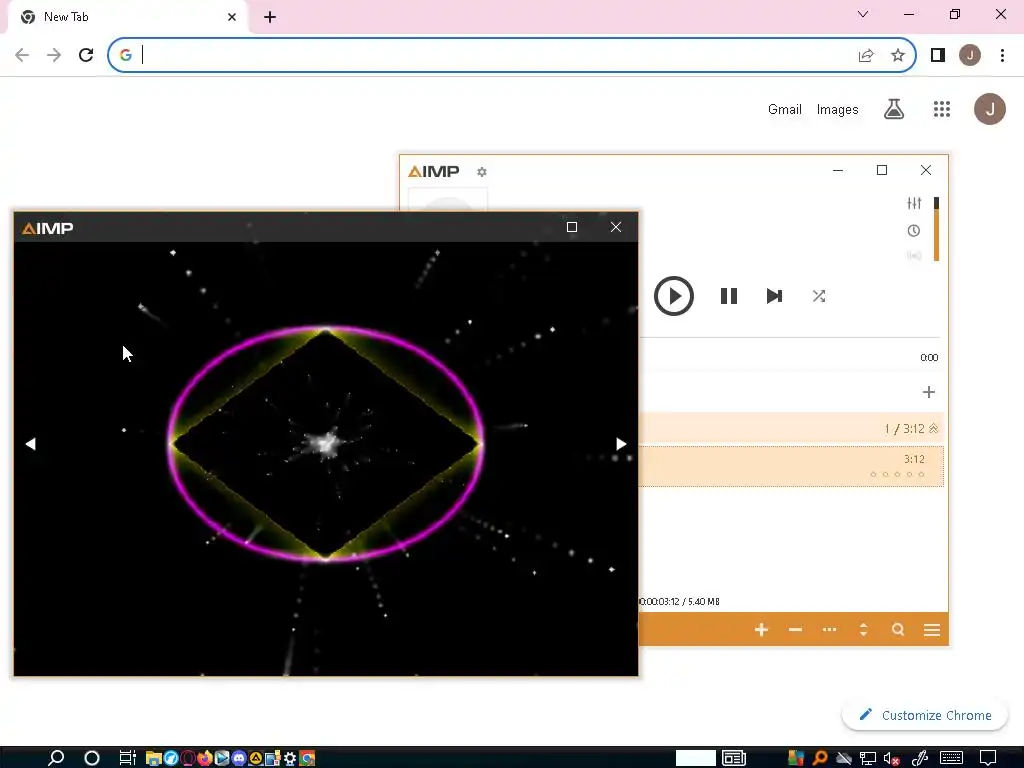Open the AIMP sleep timer clock icon
This screenshot has width=1024, height=768.
(x=914, y=231)
